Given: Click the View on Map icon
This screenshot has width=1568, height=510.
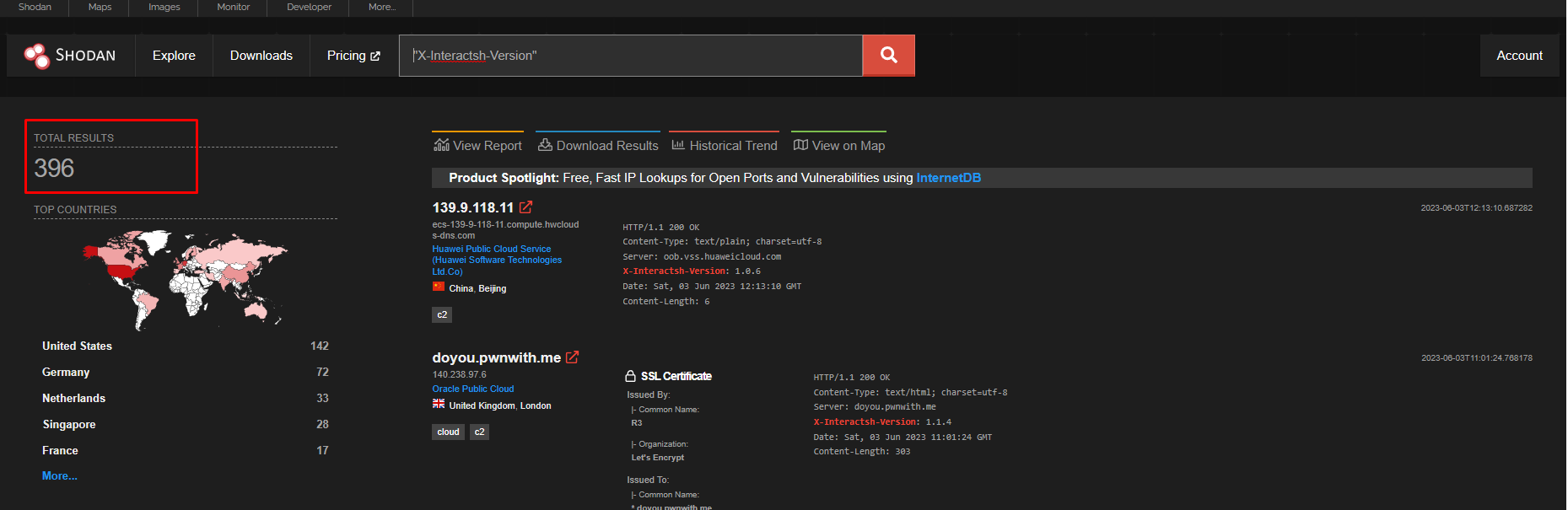Looking at the screenshot, I should coord(800,145).
